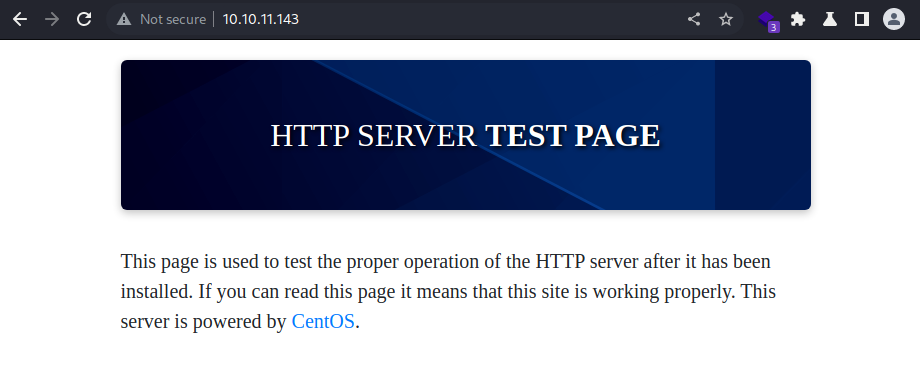Toggle the browser side panel
920x368 pixels.
pos(861,19)
